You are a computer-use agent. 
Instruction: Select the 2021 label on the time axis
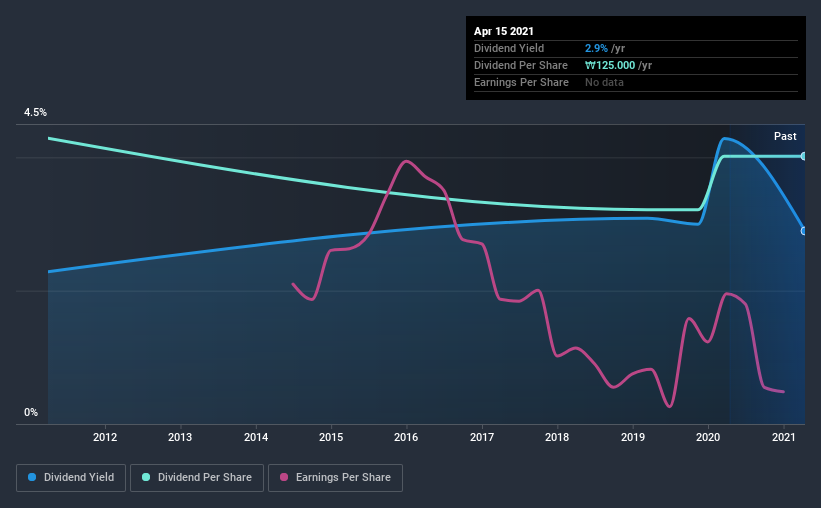coord(783,437)
